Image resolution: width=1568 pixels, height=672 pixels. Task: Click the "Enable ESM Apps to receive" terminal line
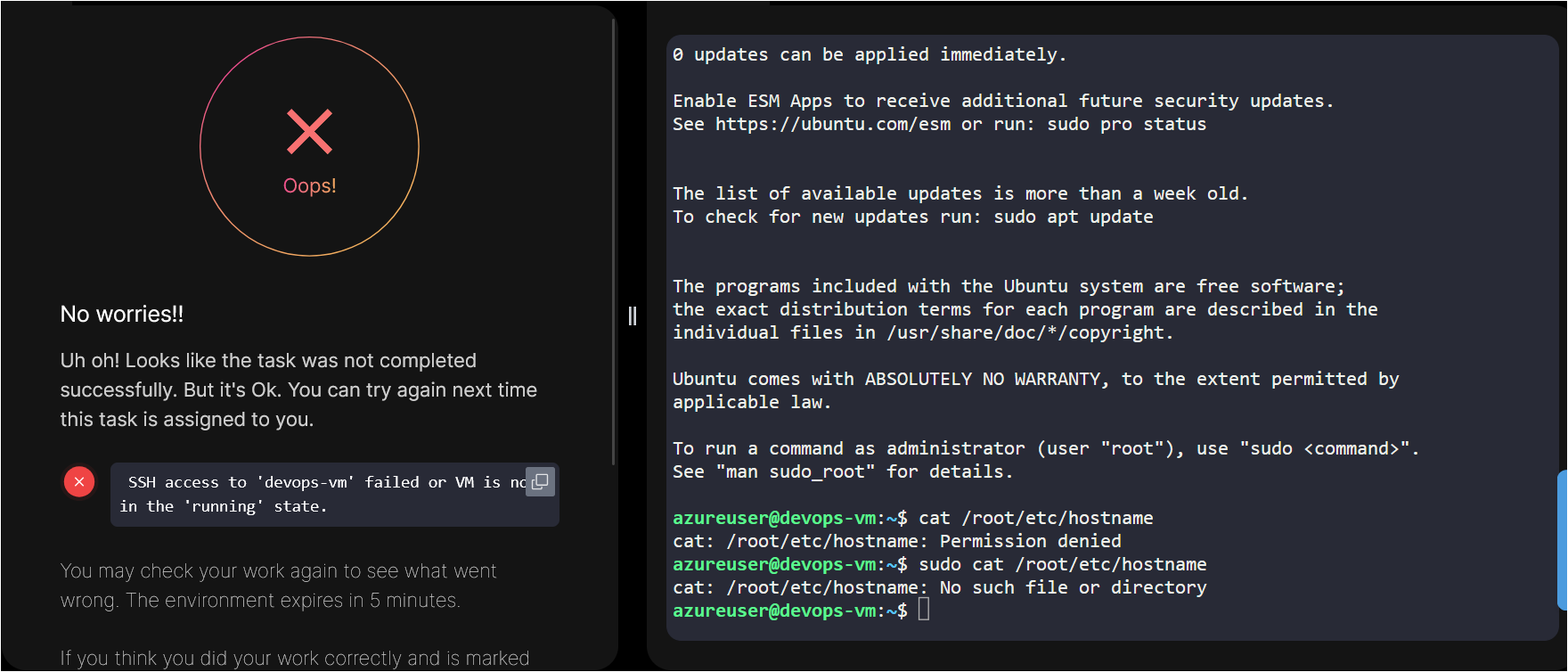pos(1003,101)
